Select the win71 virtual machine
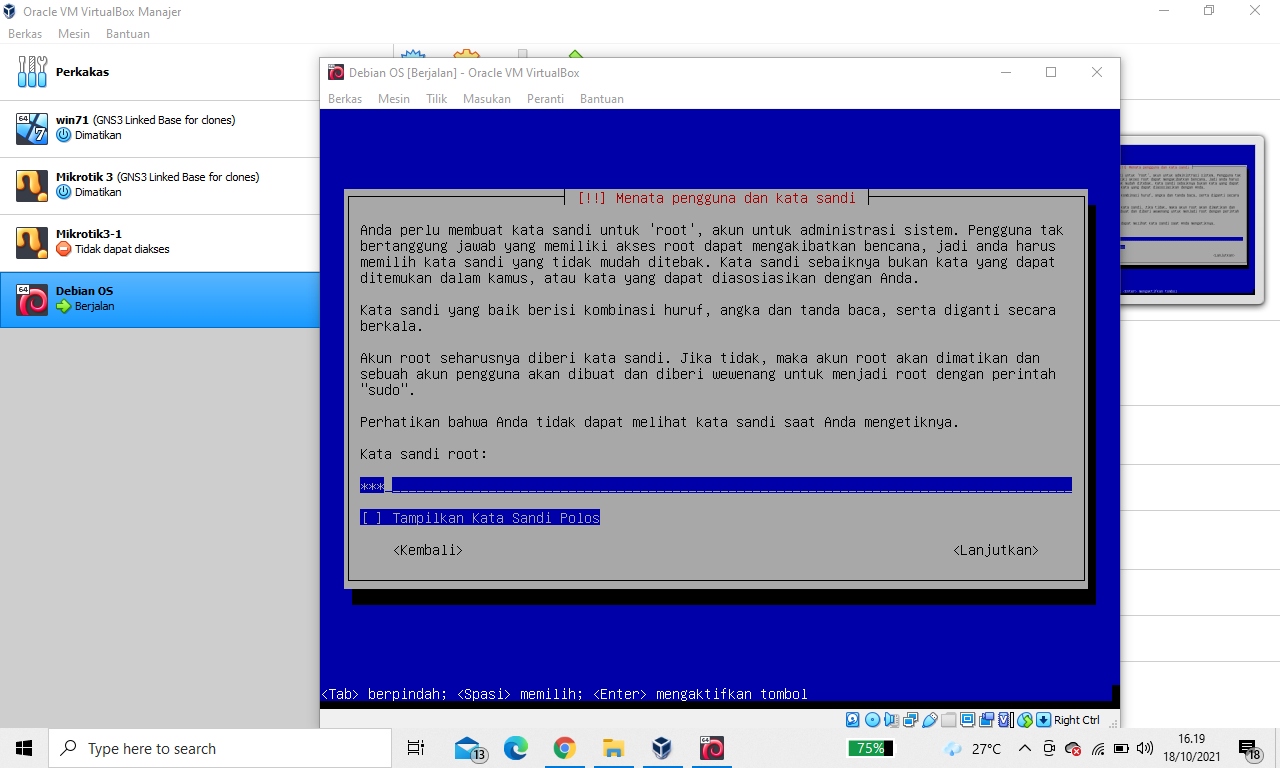The image size is (1280, 768). [x=160, y=128]
